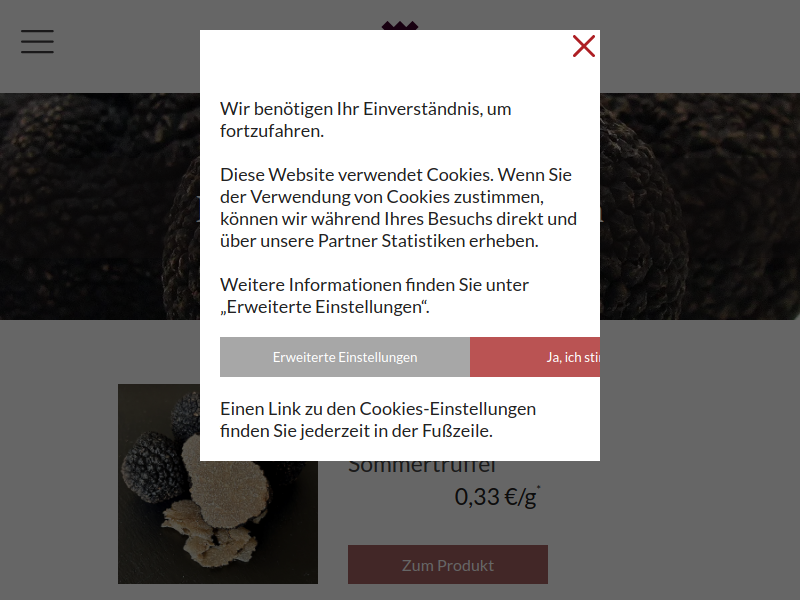
Task: Select the 0,33 €/g price text
Action: tap(495, 497)
